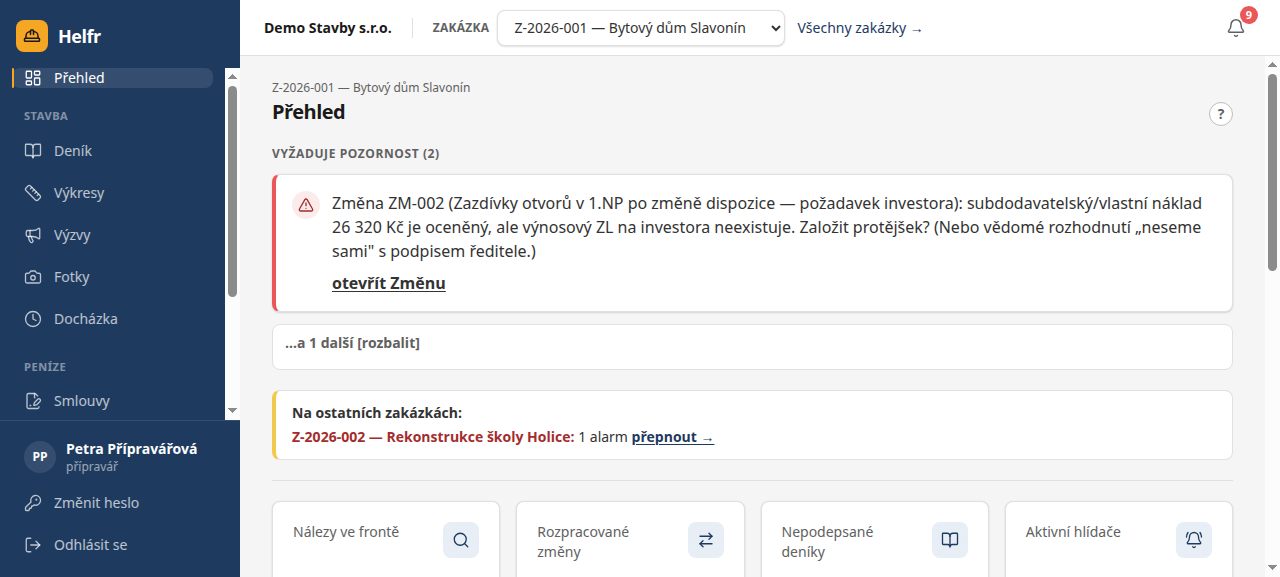Image resolution: width=1280 pixels, height=577 pixels.
Task: Open the Aktivní hlídače card
Action: [x=1119, y=539]
